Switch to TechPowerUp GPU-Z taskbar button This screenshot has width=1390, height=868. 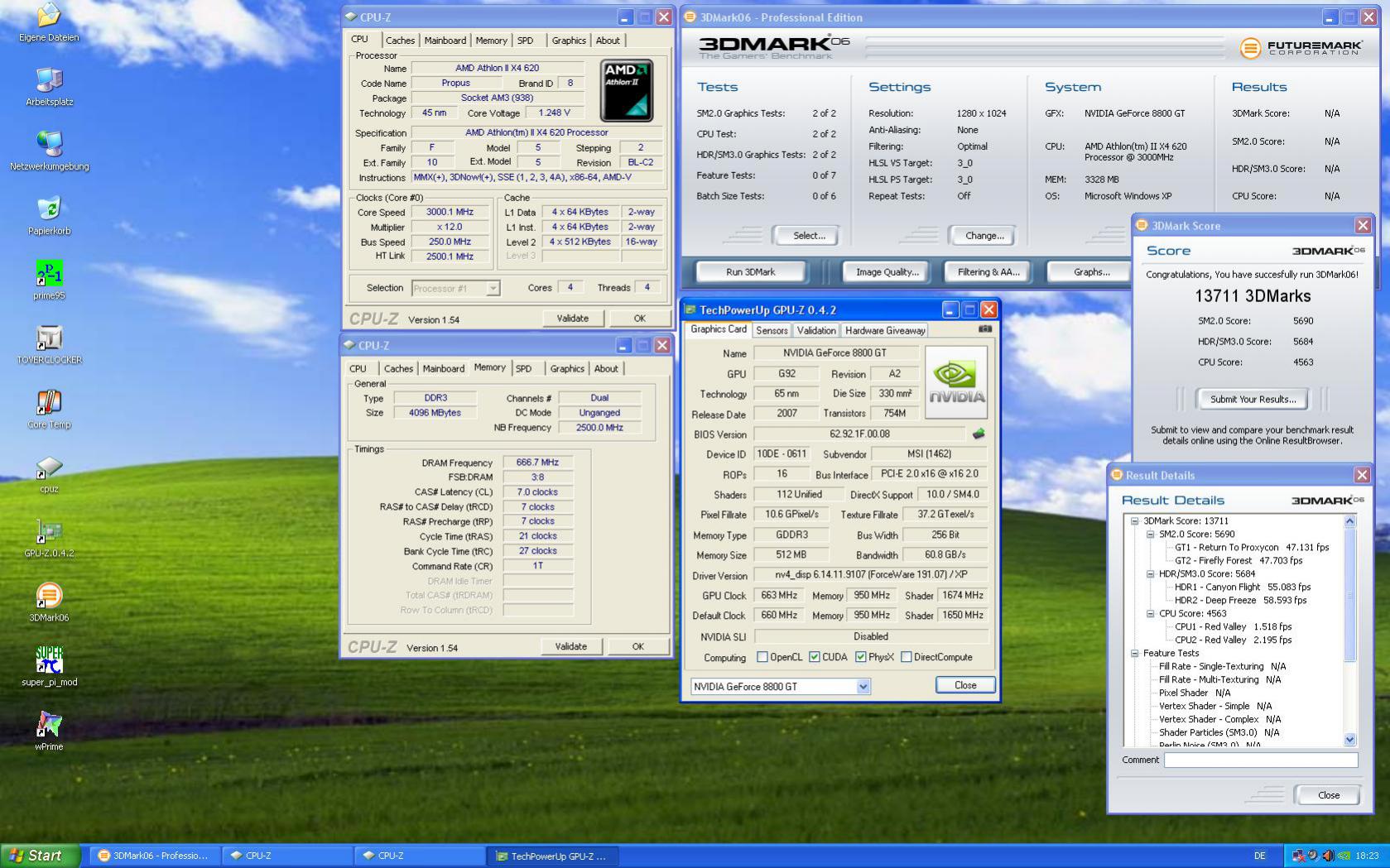552,856
